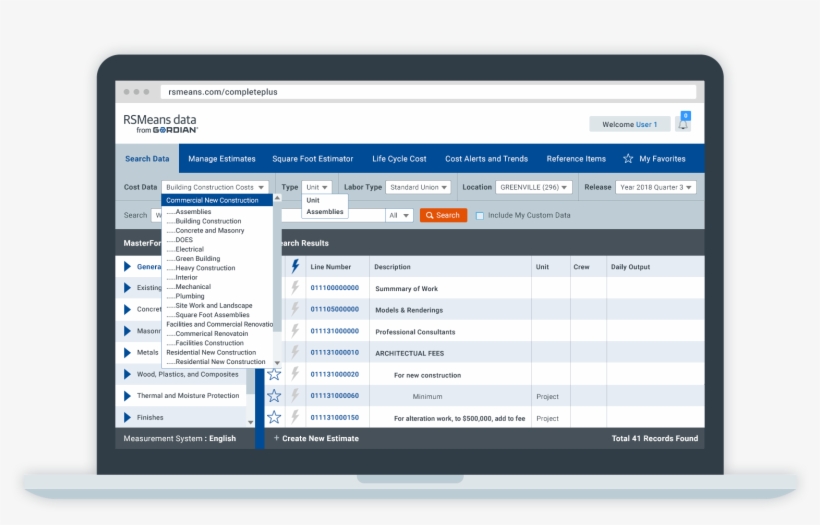
Task: Click the My Favorites star icon
Action: (628, 158)
